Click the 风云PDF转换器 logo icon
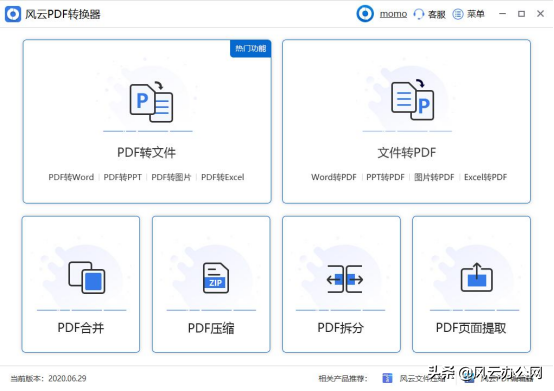This screenshot has width=554, height=391. point(13,14)
